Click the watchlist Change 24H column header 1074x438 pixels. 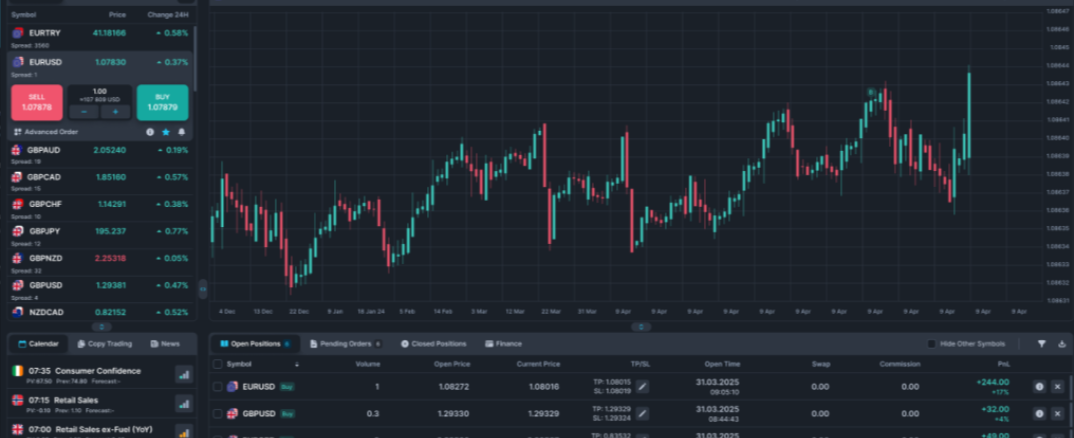point(168,14)
